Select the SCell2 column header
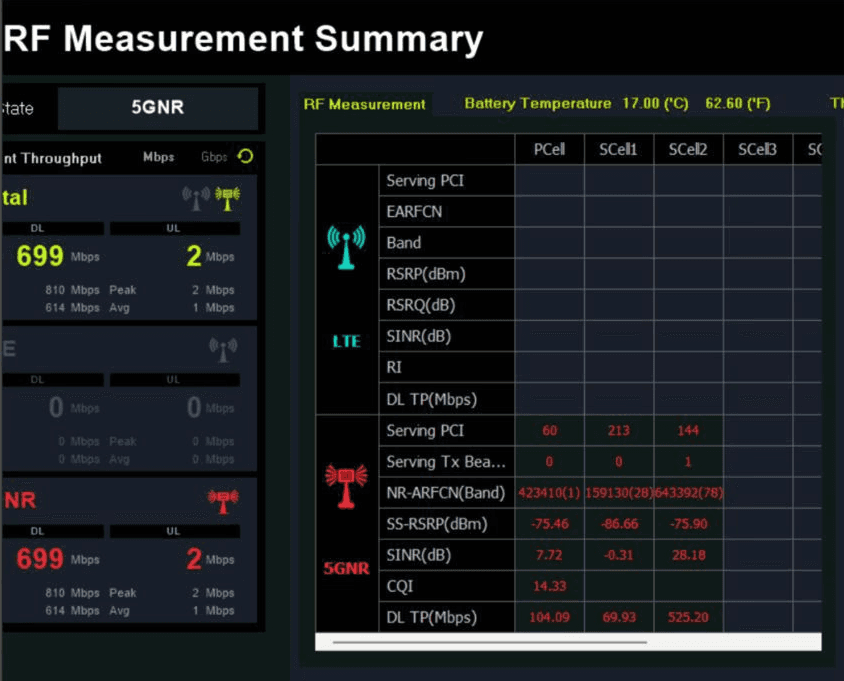 (x=688, y=149)
